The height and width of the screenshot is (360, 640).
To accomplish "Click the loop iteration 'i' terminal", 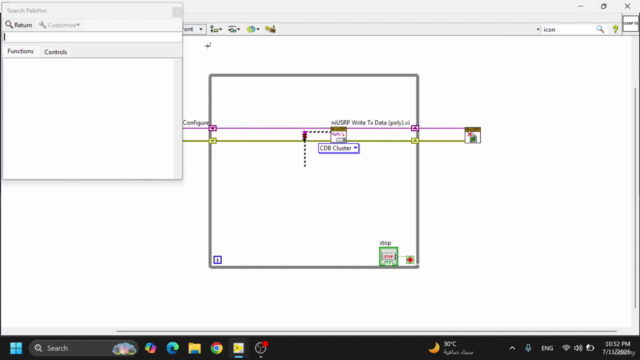I will tap(218, 260).
